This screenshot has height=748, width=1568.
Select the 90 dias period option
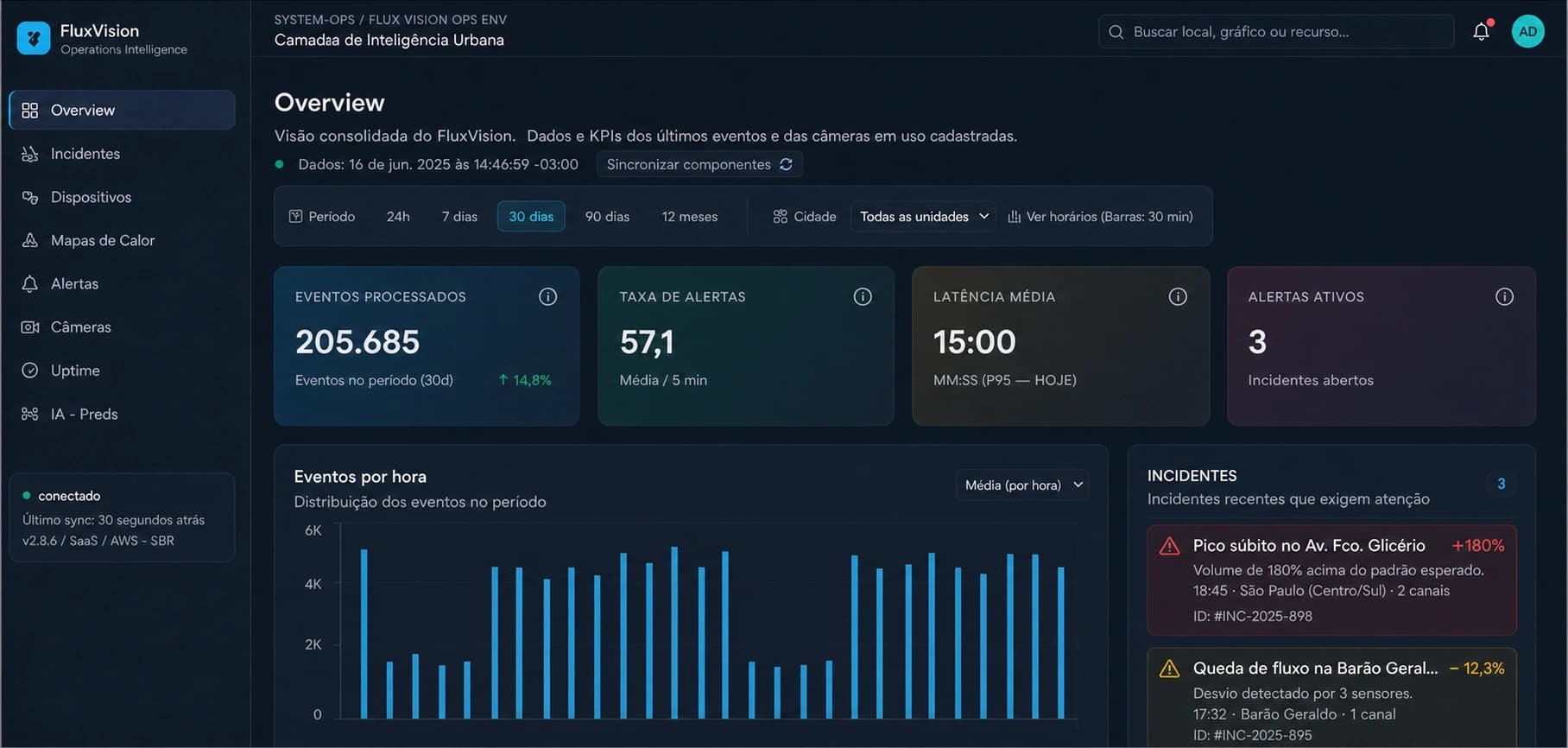tap(607, 217)
